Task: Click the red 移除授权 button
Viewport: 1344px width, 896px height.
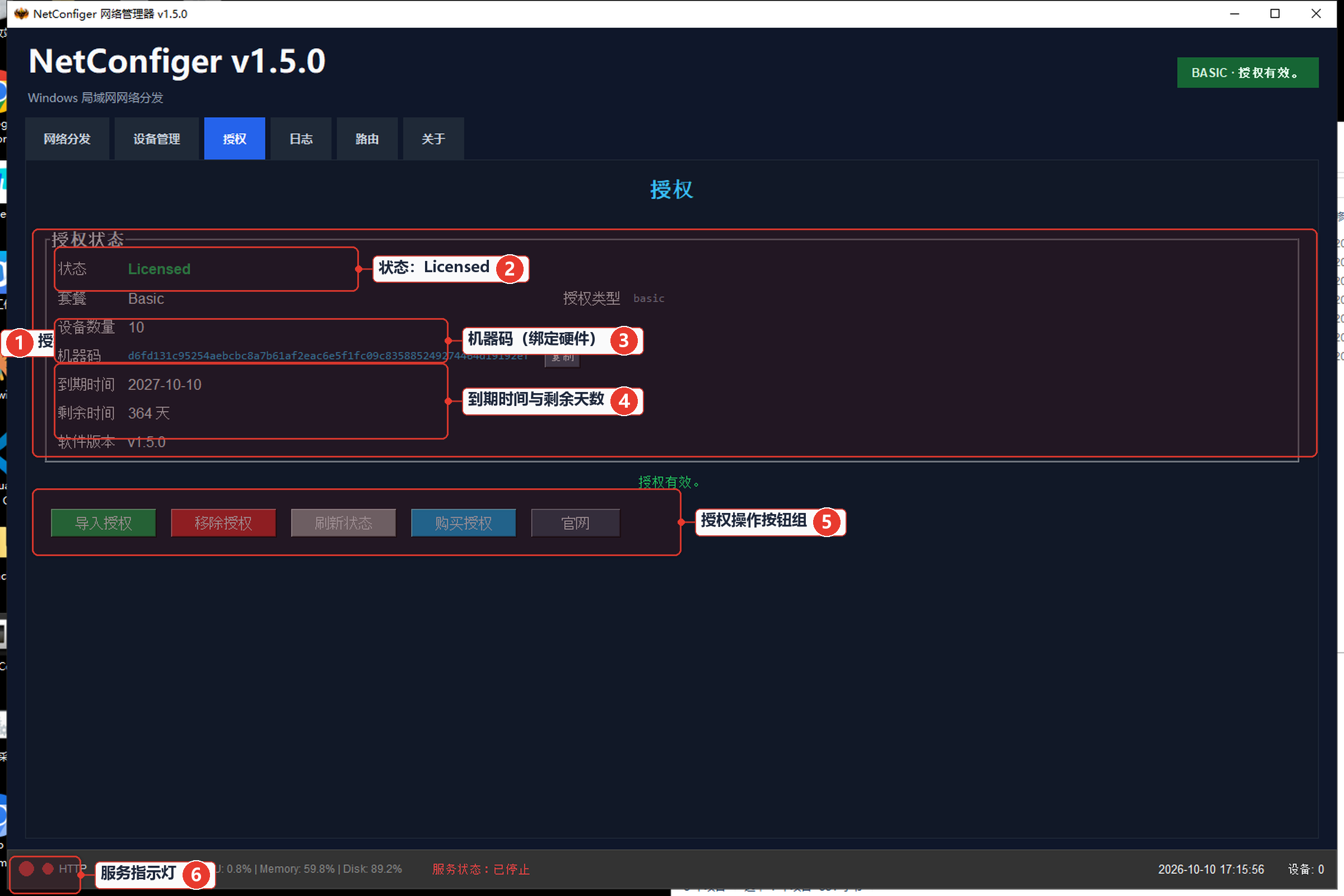Action: pyautogui.click(x=223, y=523)
